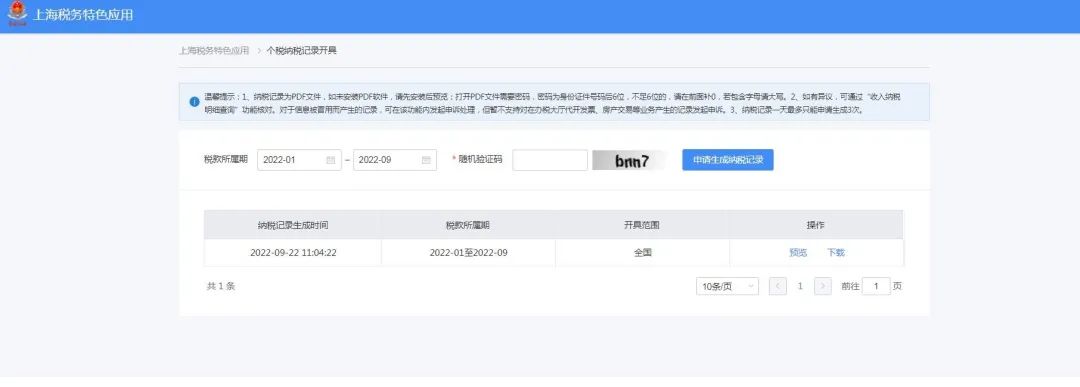
Task: Click 纳税记录生成时间 column header
Action: tap(293, 225)
